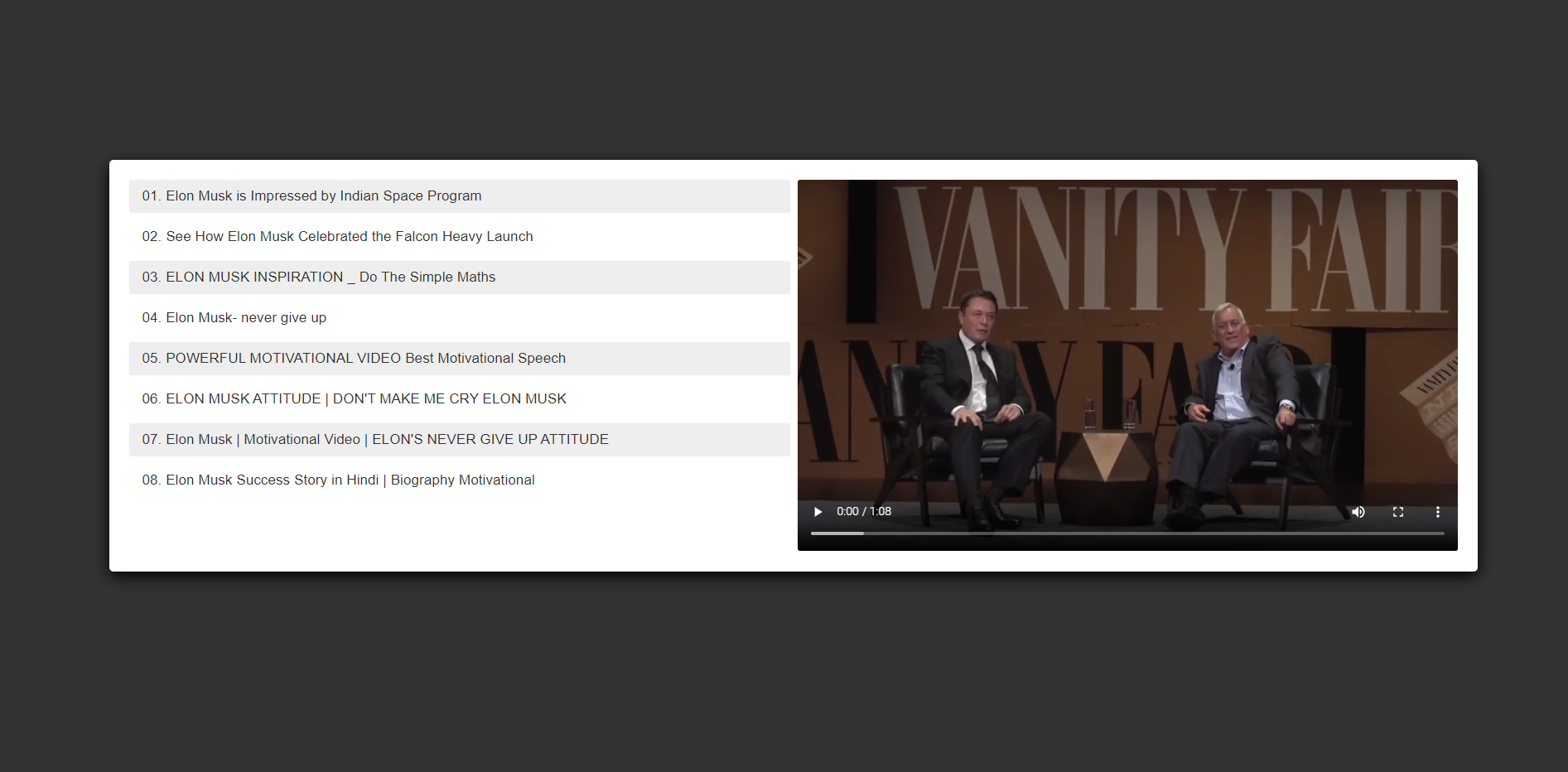
Task: Click the number "08." of the last playlist entry
Action: coord(151,480)
